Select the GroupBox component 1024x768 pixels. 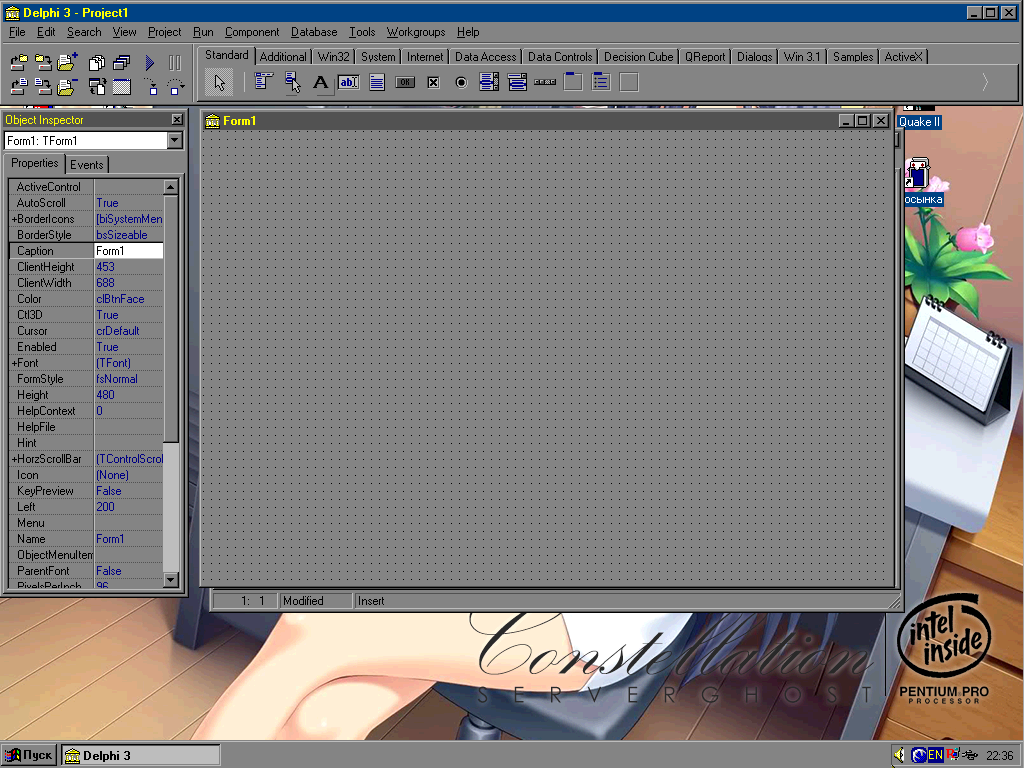point(573,82)
